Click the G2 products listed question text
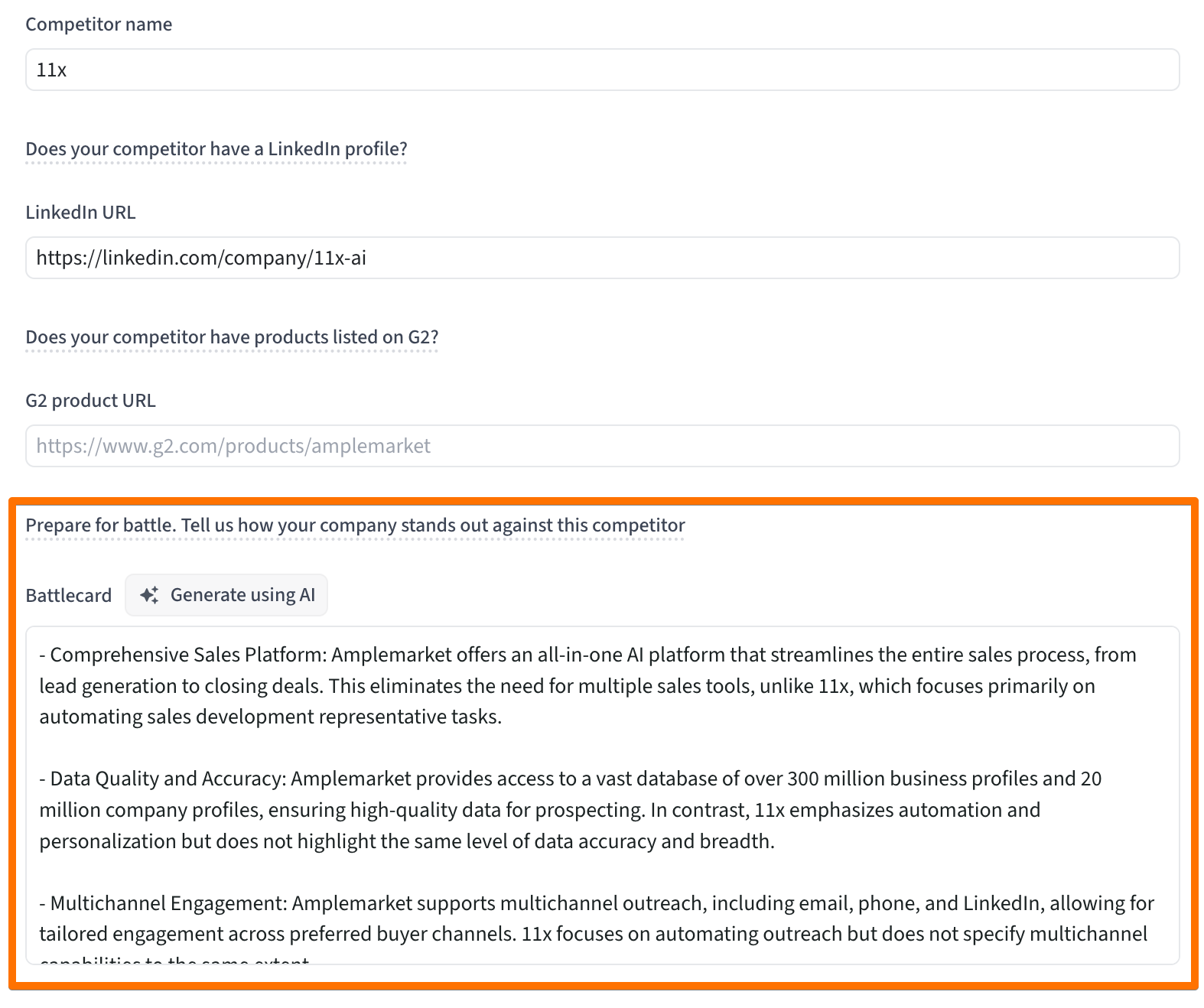Viewport: 1204px width, 1008px height. coord(232,337)
